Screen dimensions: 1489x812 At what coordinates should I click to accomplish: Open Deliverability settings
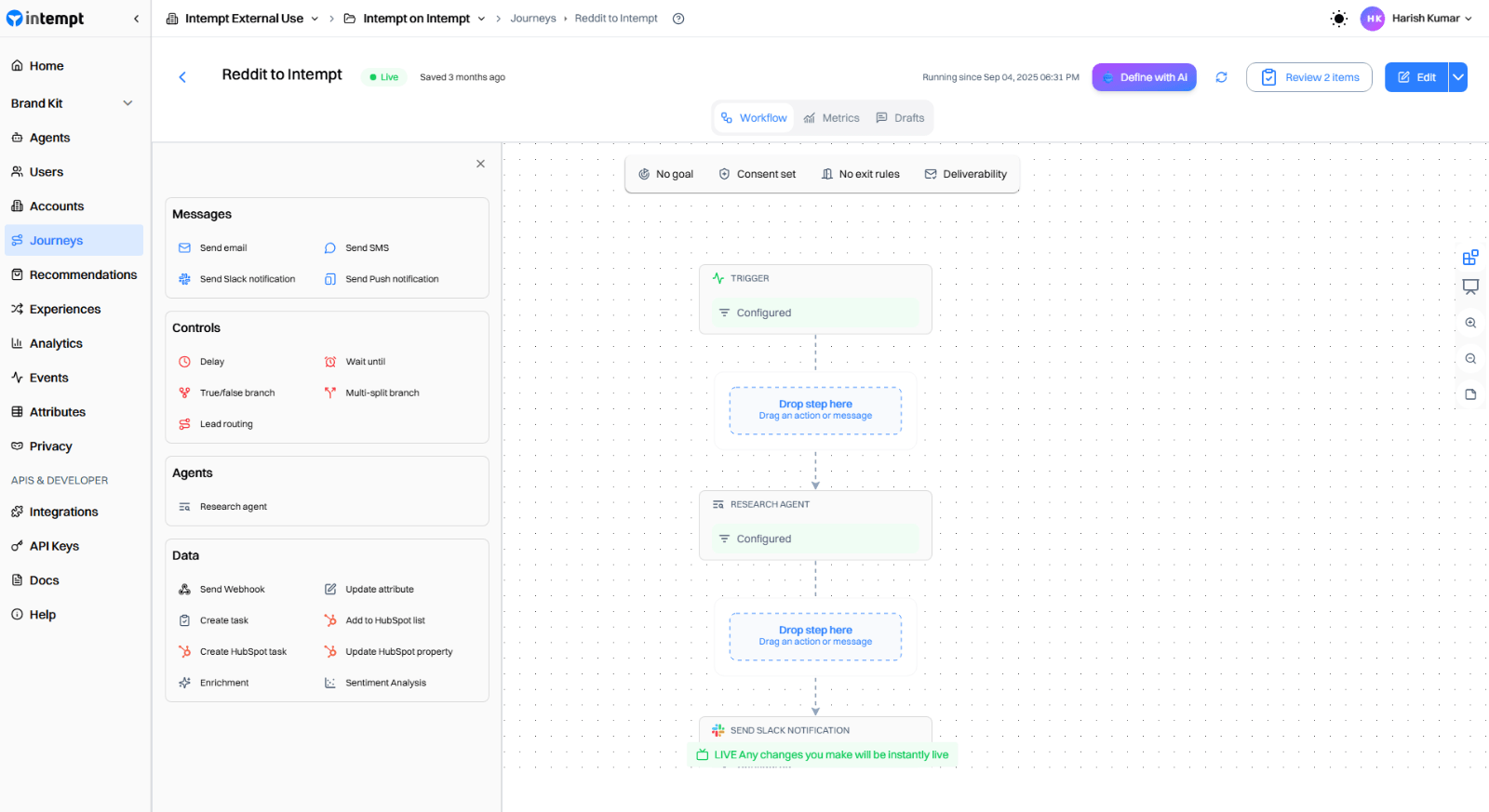966,174
